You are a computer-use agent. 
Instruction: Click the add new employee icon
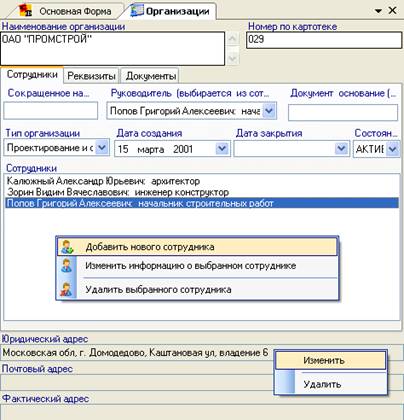pyautogui.click(x=68, y=247)
